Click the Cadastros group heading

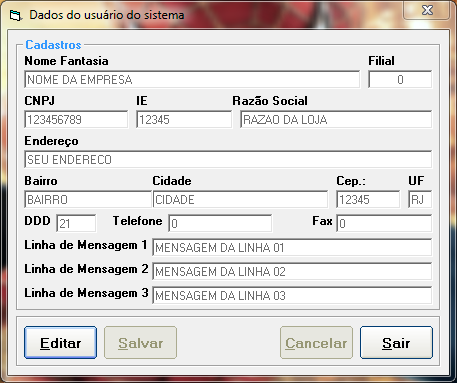[x=53, y=45]
